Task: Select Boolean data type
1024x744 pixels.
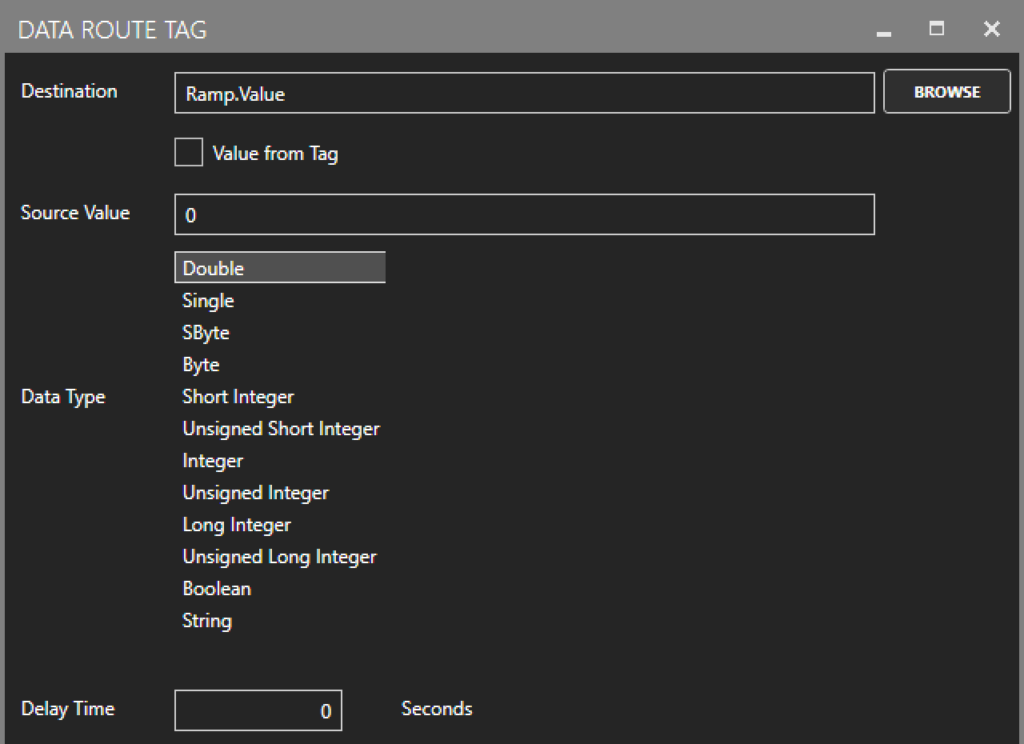Action: coord(216,589)
